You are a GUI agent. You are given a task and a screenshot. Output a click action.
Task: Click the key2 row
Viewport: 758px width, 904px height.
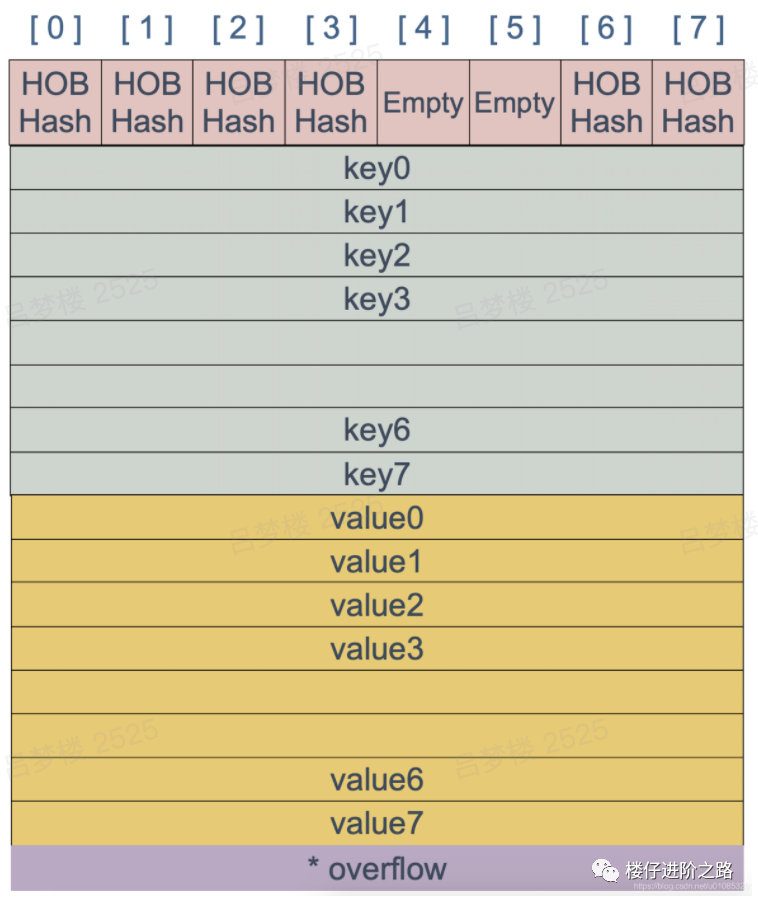tap(376, 255)
